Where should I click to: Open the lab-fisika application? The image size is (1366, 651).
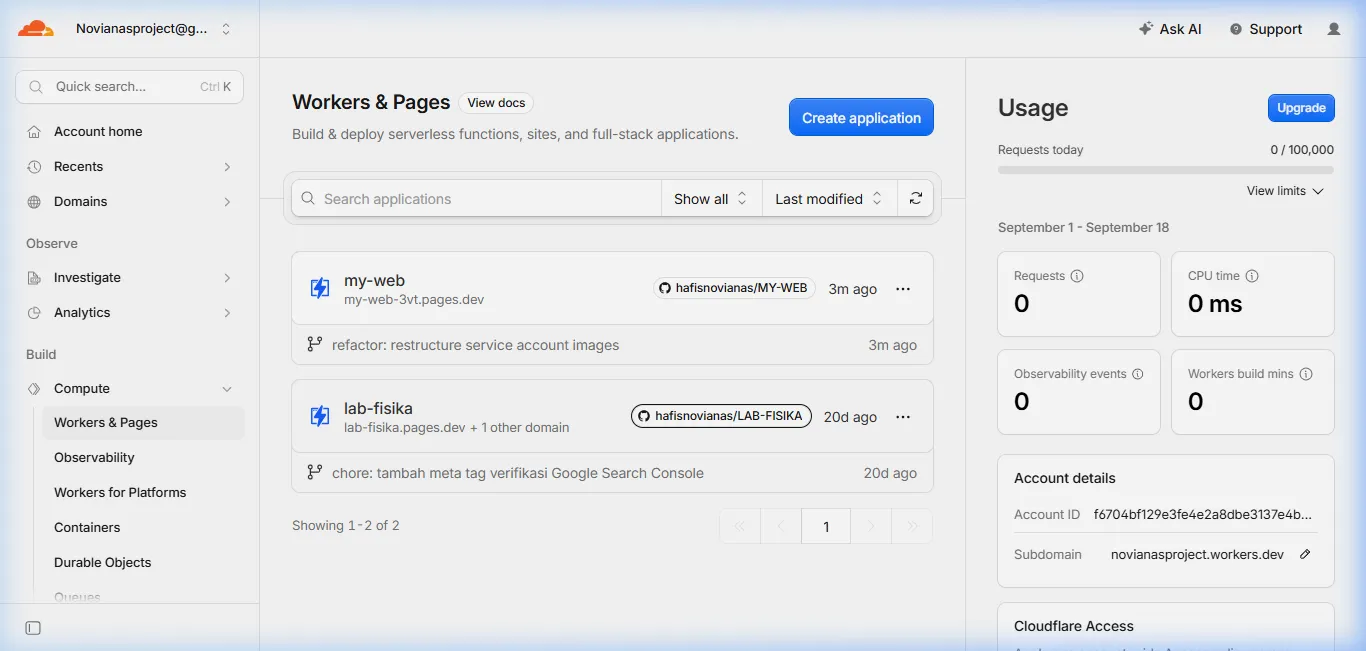[378, 408]
